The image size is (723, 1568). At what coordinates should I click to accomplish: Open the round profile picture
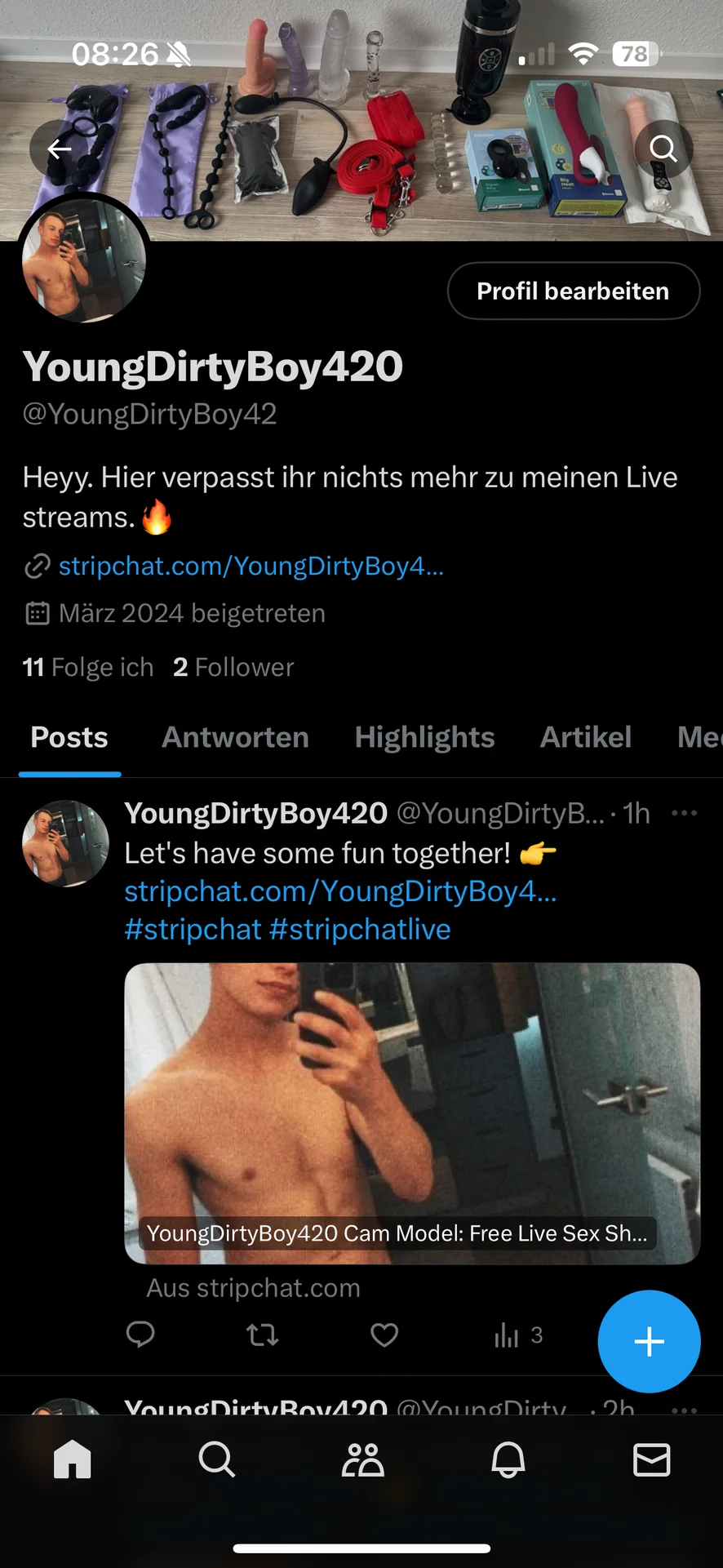[84, 258]
